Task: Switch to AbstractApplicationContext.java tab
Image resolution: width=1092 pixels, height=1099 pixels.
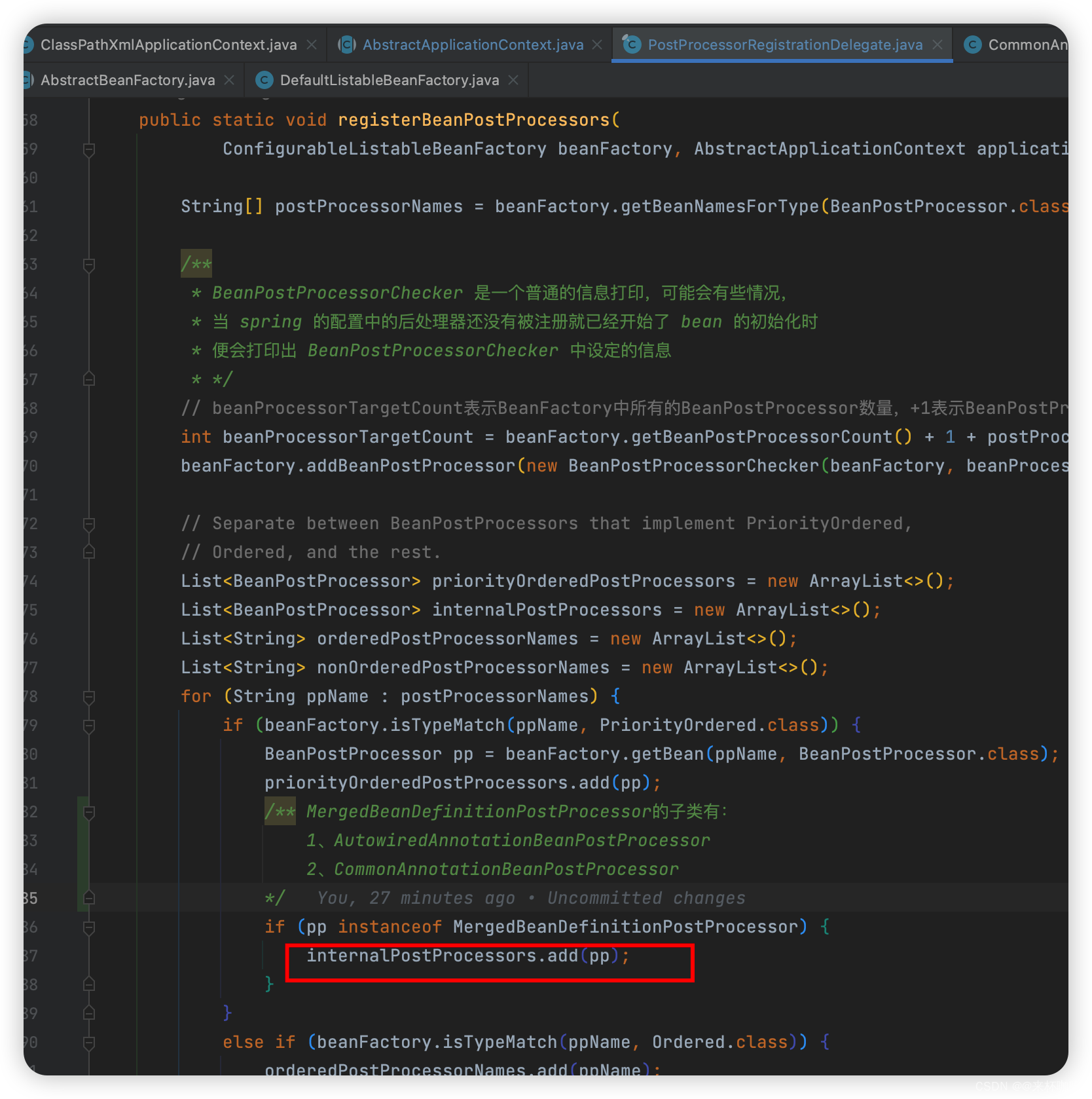Action: tap(473, 45)
